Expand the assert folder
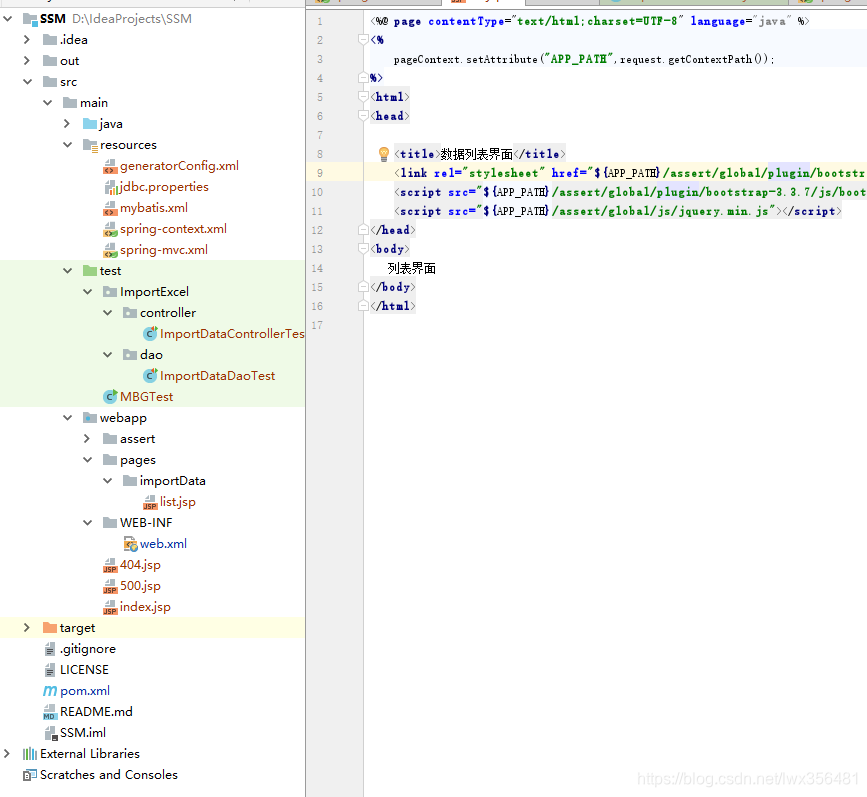Image resolution: width=867 pixels, height=797 pixels. click(87, 439)
